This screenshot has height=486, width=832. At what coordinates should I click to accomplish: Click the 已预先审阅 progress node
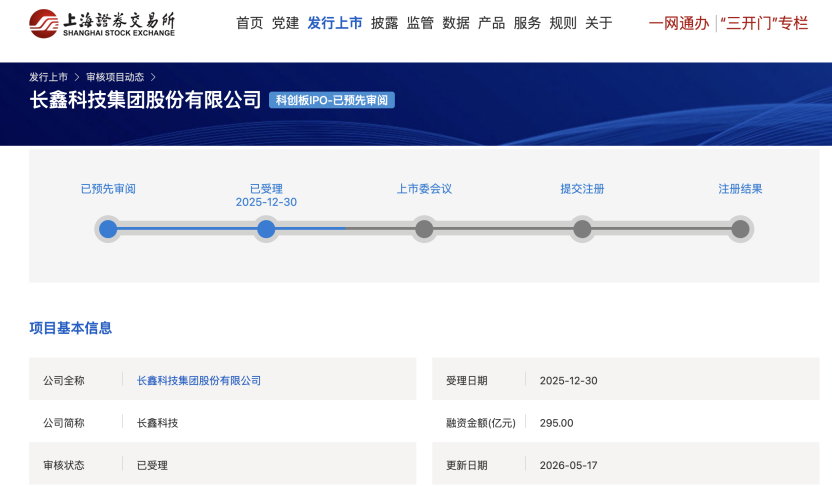(108, 229)
